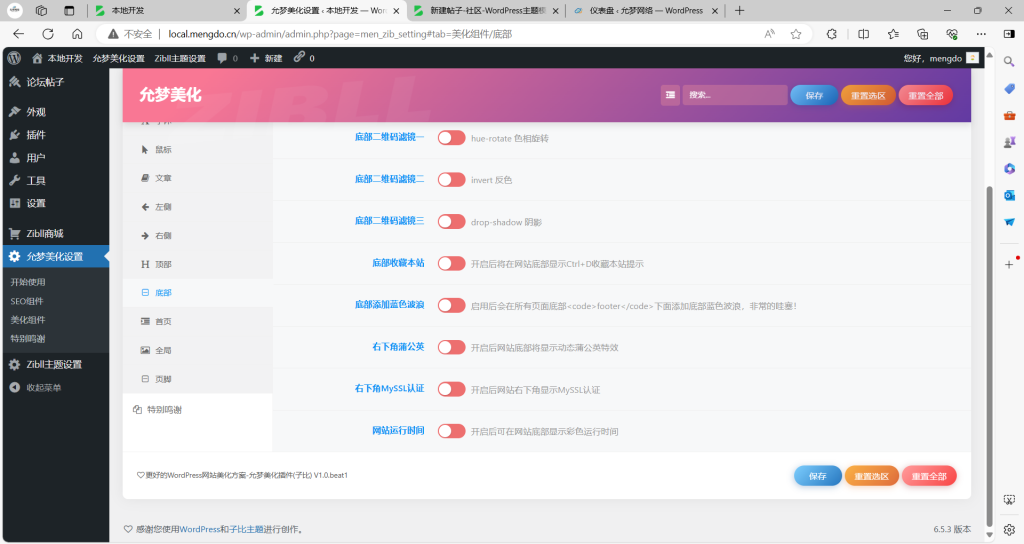The width and height of the screenshot is (1024, 544).
Task: Enable the 底部收藏本站 switch
Action: [451, 263]
